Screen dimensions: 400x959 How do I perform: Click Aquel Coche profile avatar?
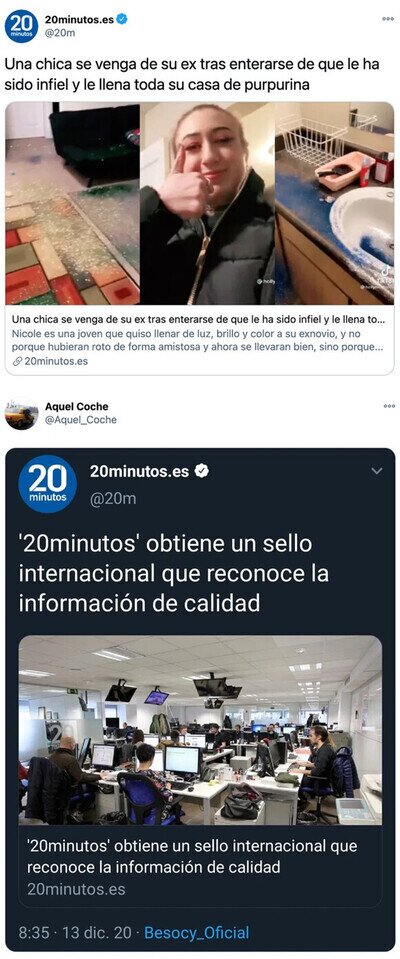21,413
